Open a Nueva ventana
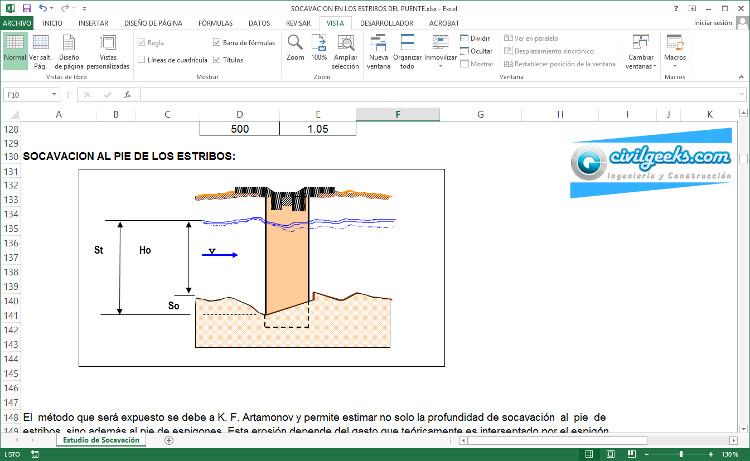This screenshot has width=750, height=461. coord(380,50)
